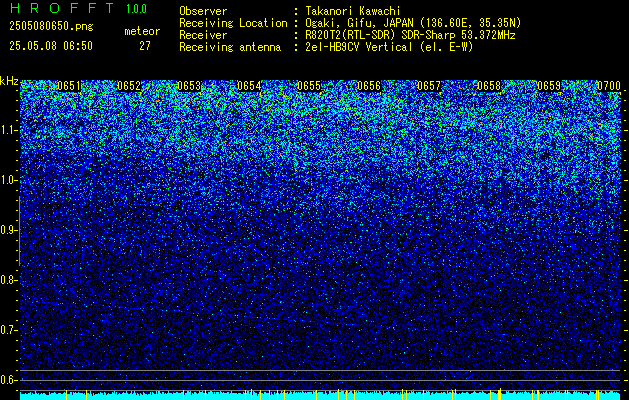
Task: Select the meteor count value 27
Action: coord(145,46)
